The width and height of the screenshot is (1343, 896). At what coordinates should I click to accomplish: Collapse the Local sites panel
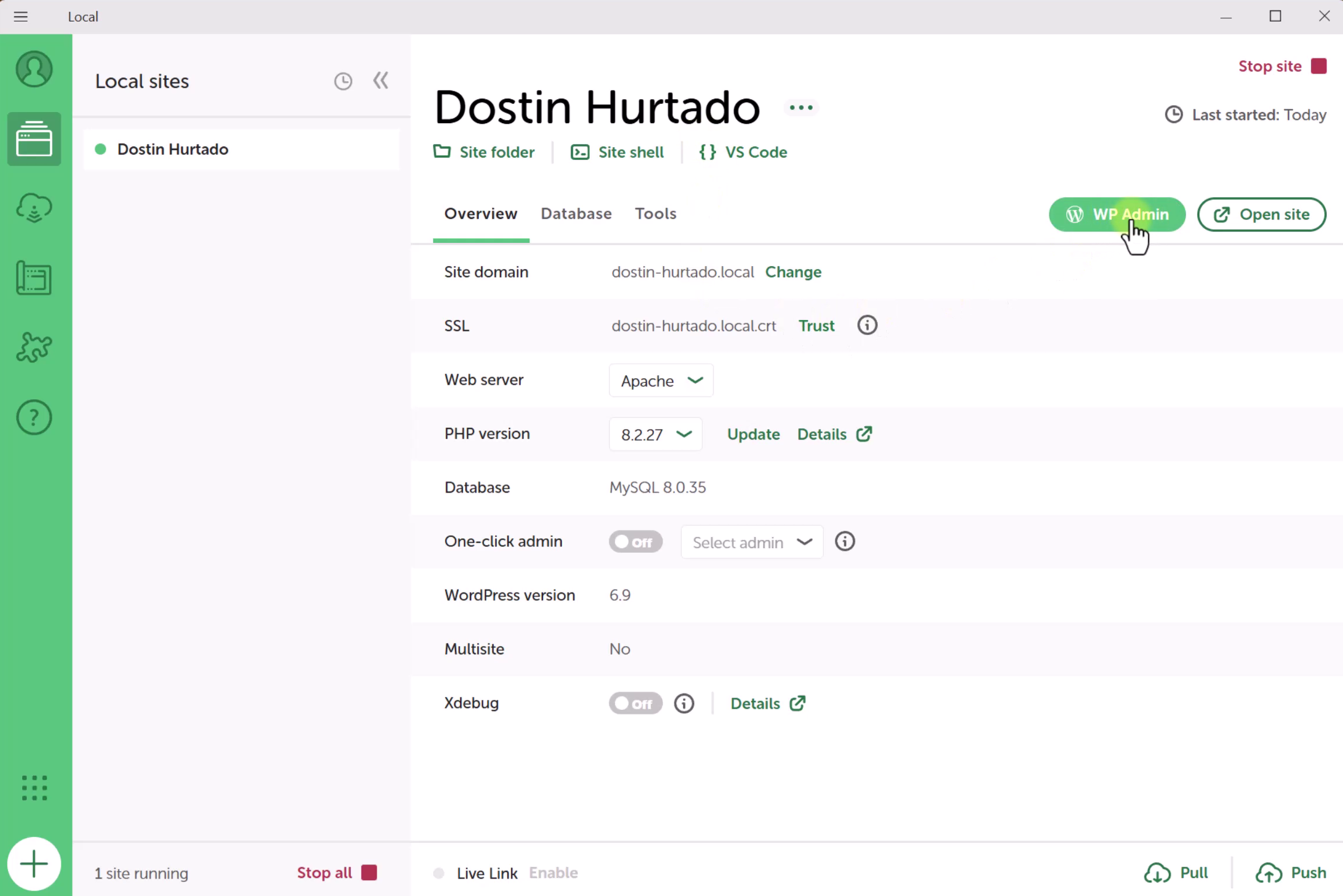[x=381, y=81]
